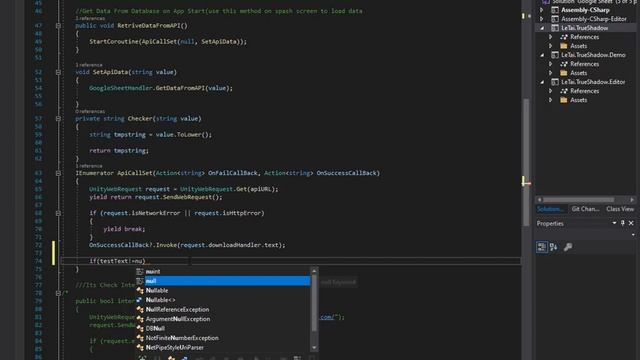This screenshot has width=640, height=360.
Task: Switch to the Class View tab
Action: 620,209
